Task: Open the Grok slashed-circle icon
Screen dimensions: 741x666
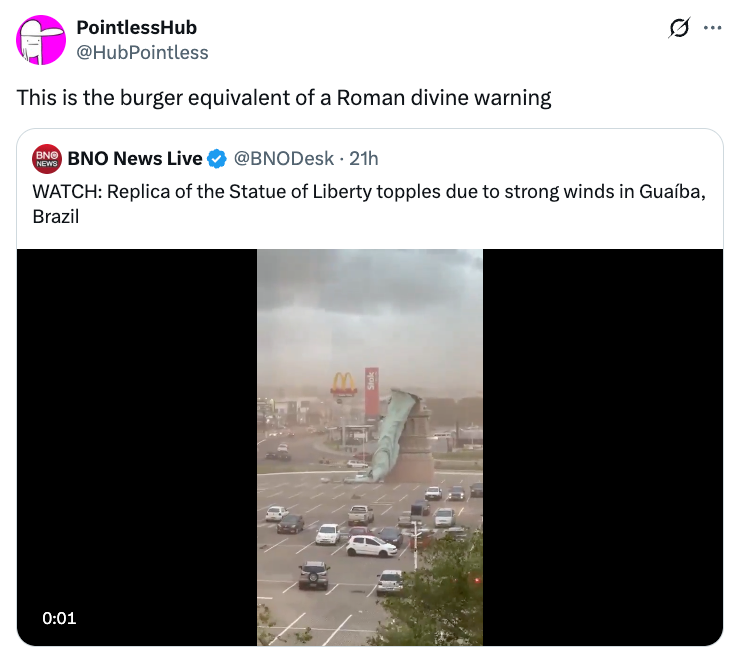Action: click(679, 28)
